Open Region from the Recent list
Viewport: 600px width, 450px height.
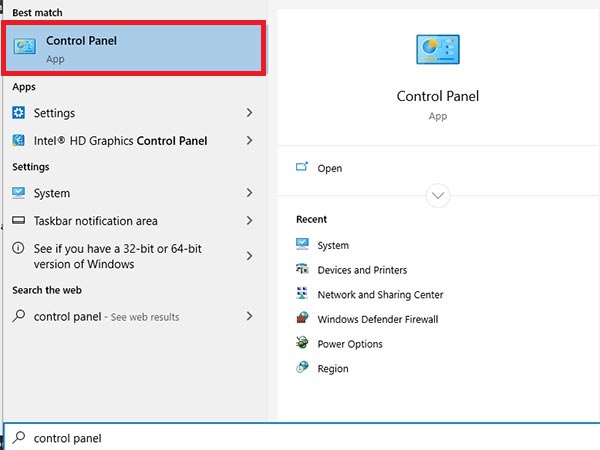(x=333, y=368)
